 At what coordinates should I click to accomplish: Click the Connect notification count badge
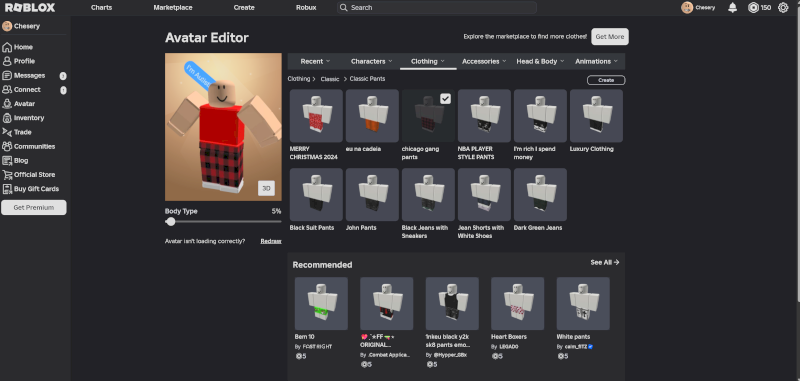click(63, 90)
